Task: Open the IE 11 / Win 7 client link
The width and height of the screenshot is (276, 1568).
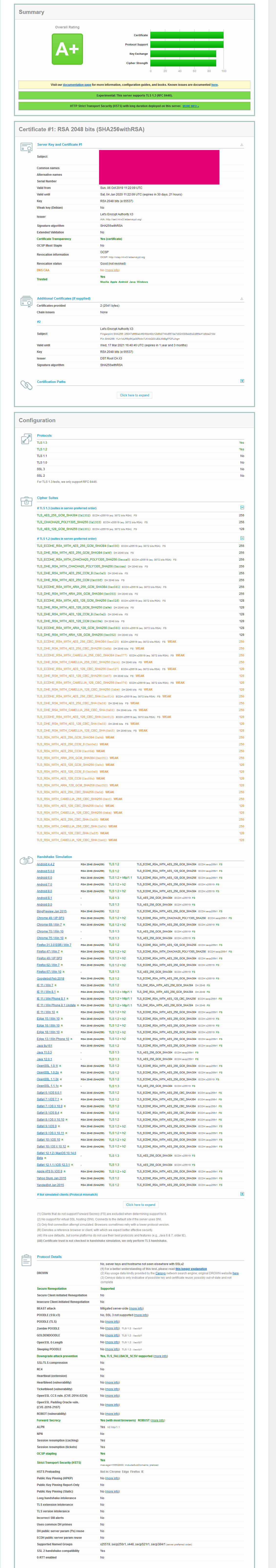Action: (45, 985)
